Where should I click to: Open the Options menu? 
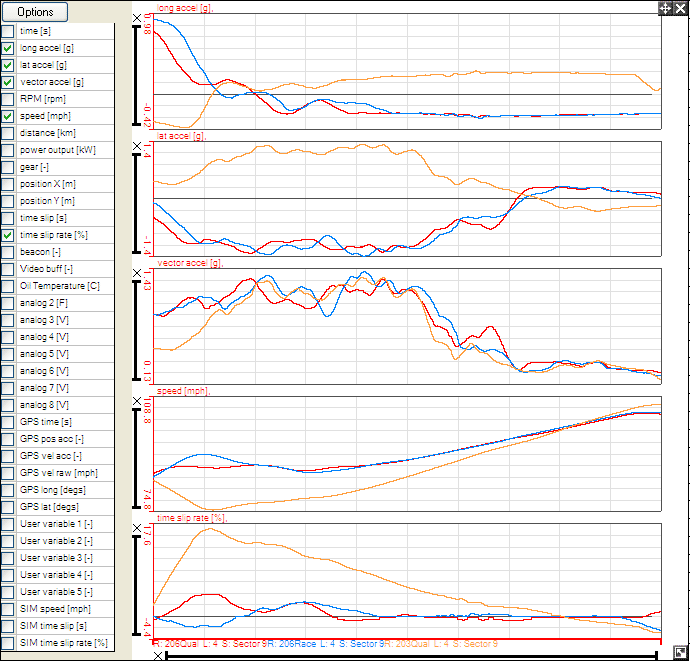point(35,11)
